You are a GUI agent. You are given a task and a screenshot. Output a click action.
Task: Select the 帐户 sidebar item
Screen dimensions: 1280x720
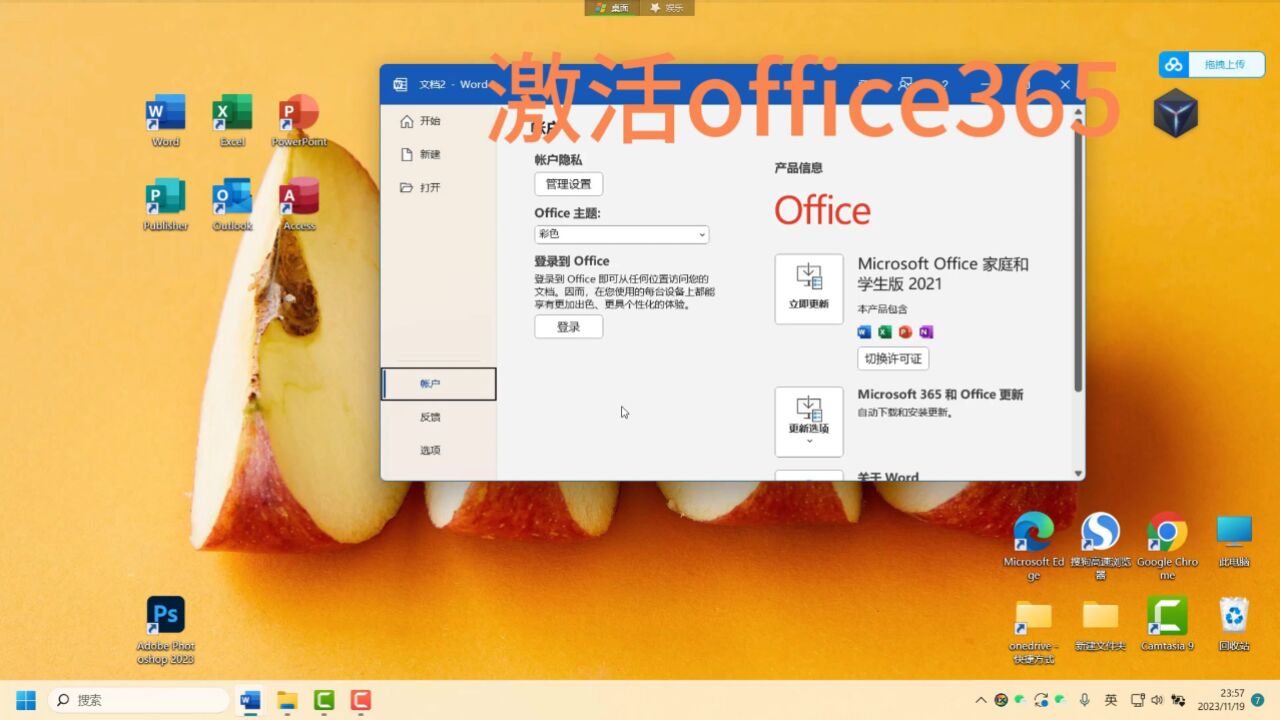tap(439, 384)
